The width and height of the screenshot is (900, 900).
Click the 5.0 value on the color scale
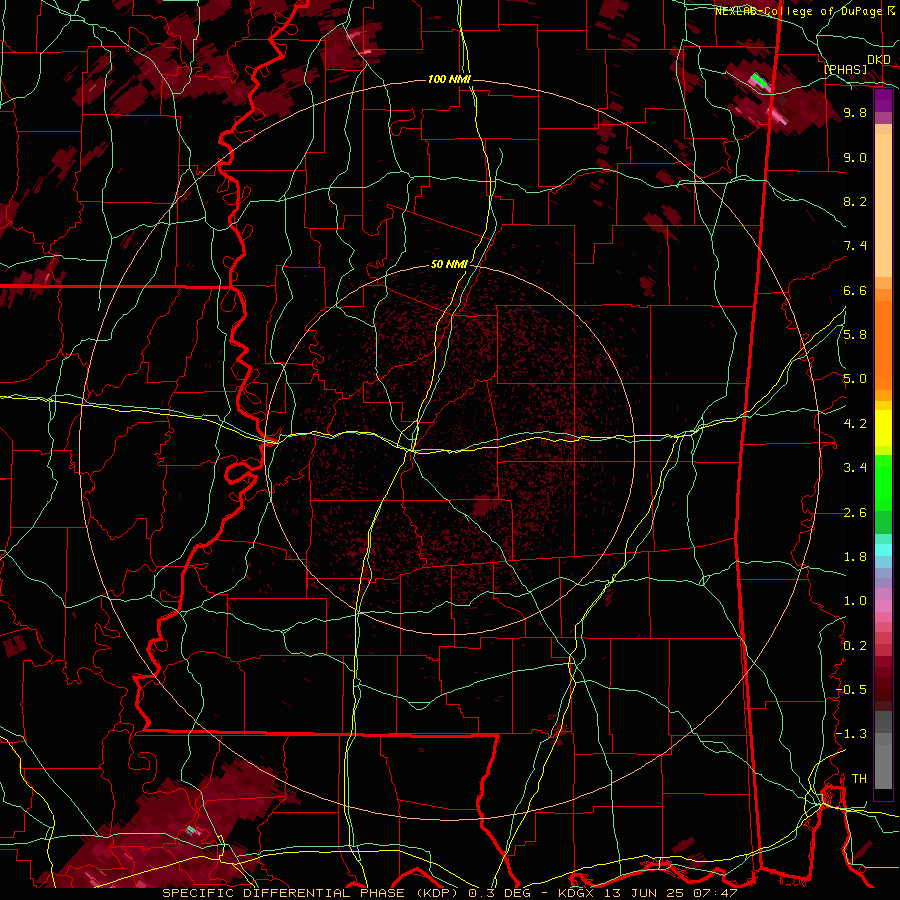tap(855, 379)
